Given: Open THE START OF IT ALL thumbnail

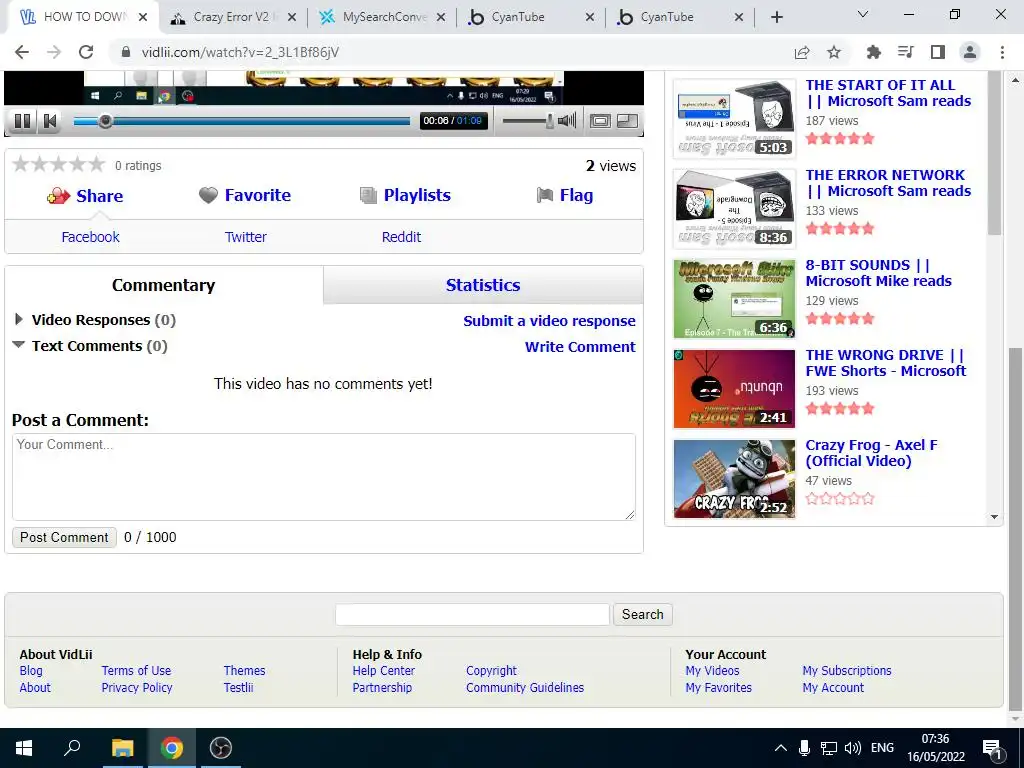Looking at the screenshot, I should coord(735,118).
